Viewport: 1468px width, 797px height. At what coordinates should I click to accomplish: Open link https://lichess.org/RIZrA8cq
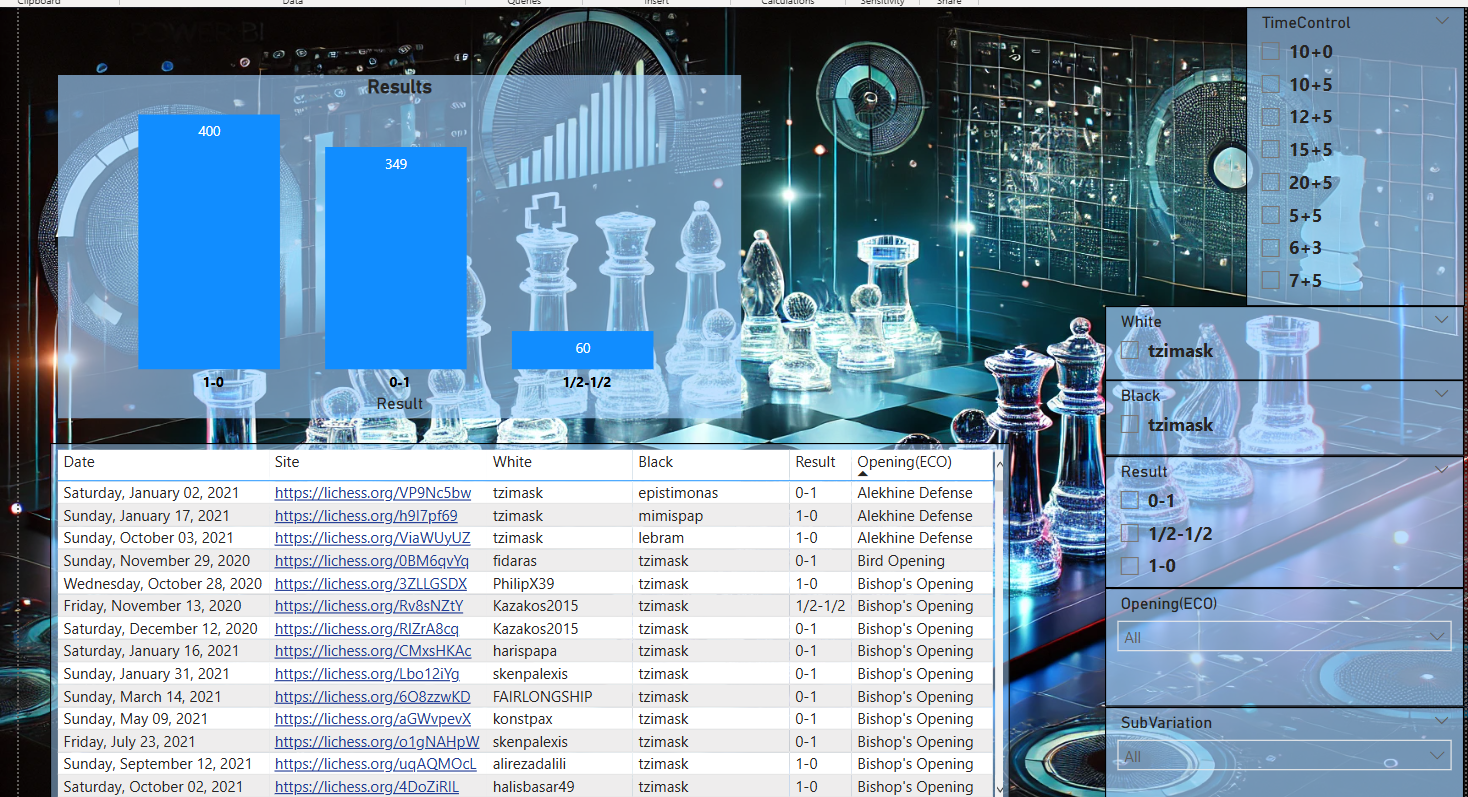[x=367, y=629]
